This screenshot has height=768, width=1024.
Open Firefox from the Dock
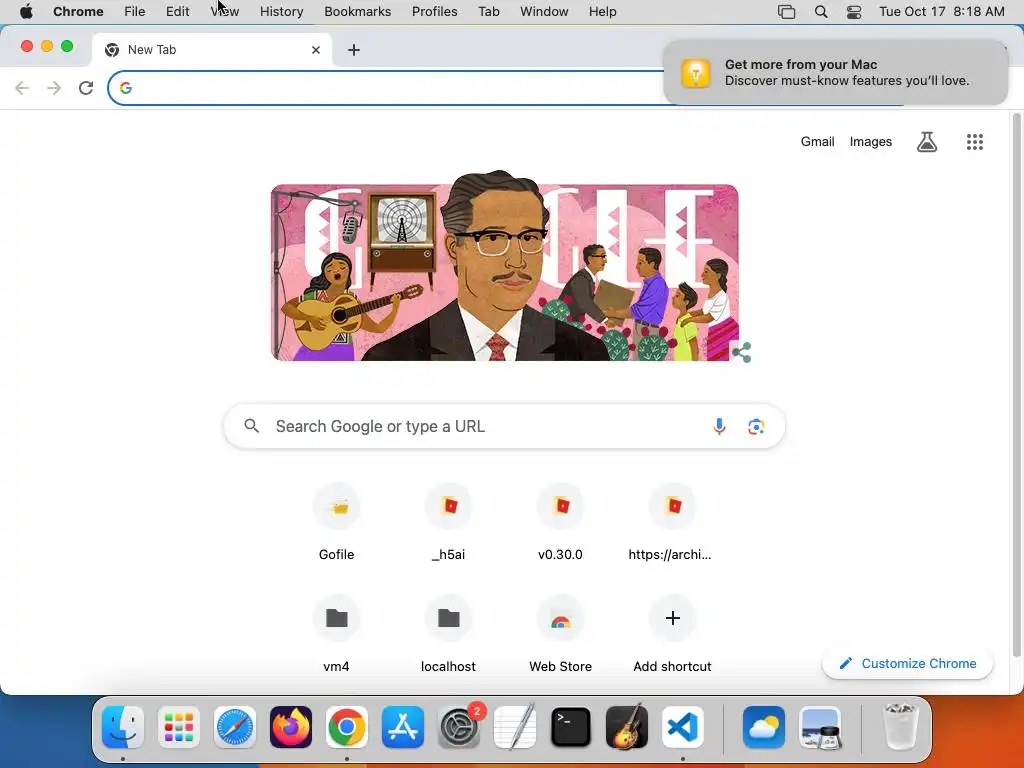pos(291,727)
